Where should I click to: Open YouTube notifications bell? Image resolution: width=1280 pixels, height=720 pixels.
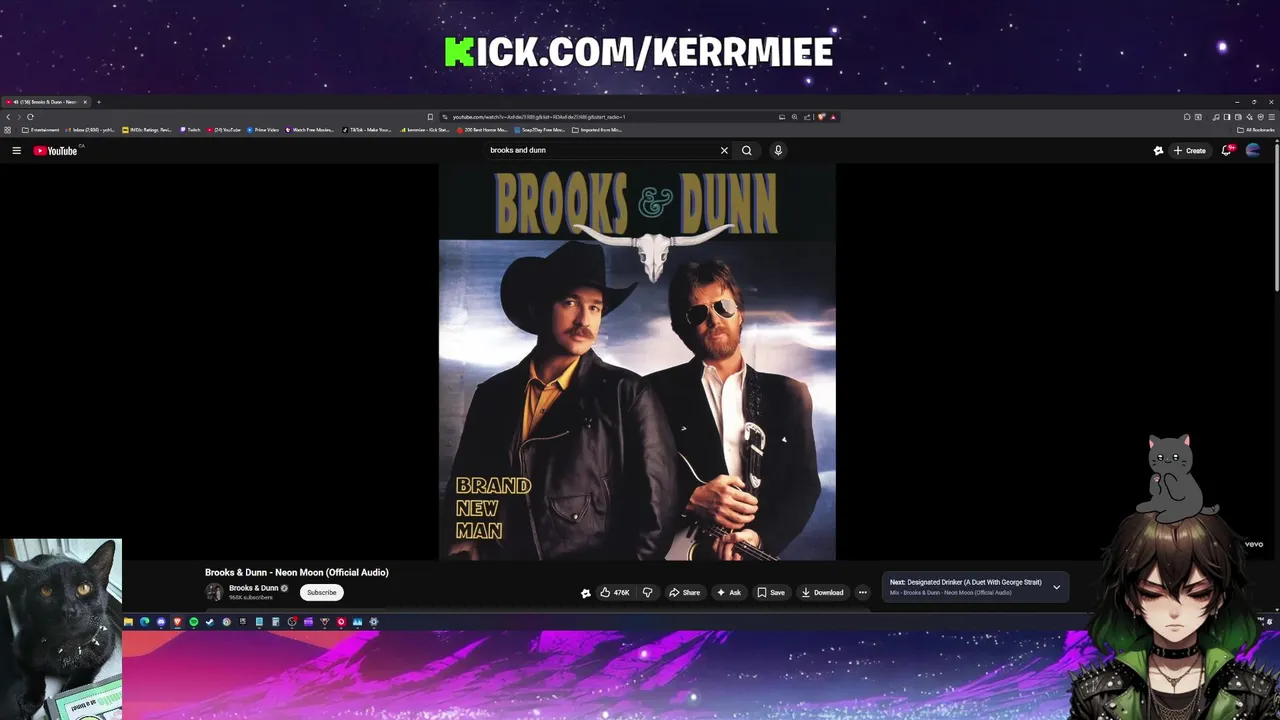pyautogui.click(x=1227, y=150)
